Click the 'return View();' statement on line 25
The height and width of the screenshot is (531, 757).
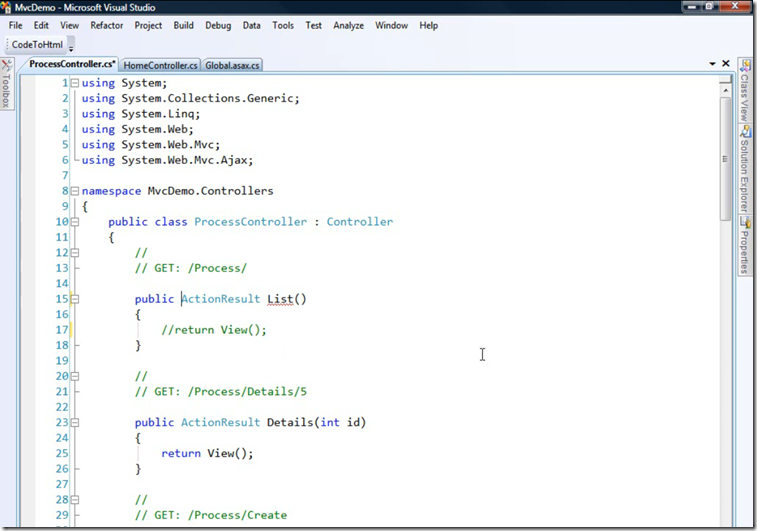(207, 454)
